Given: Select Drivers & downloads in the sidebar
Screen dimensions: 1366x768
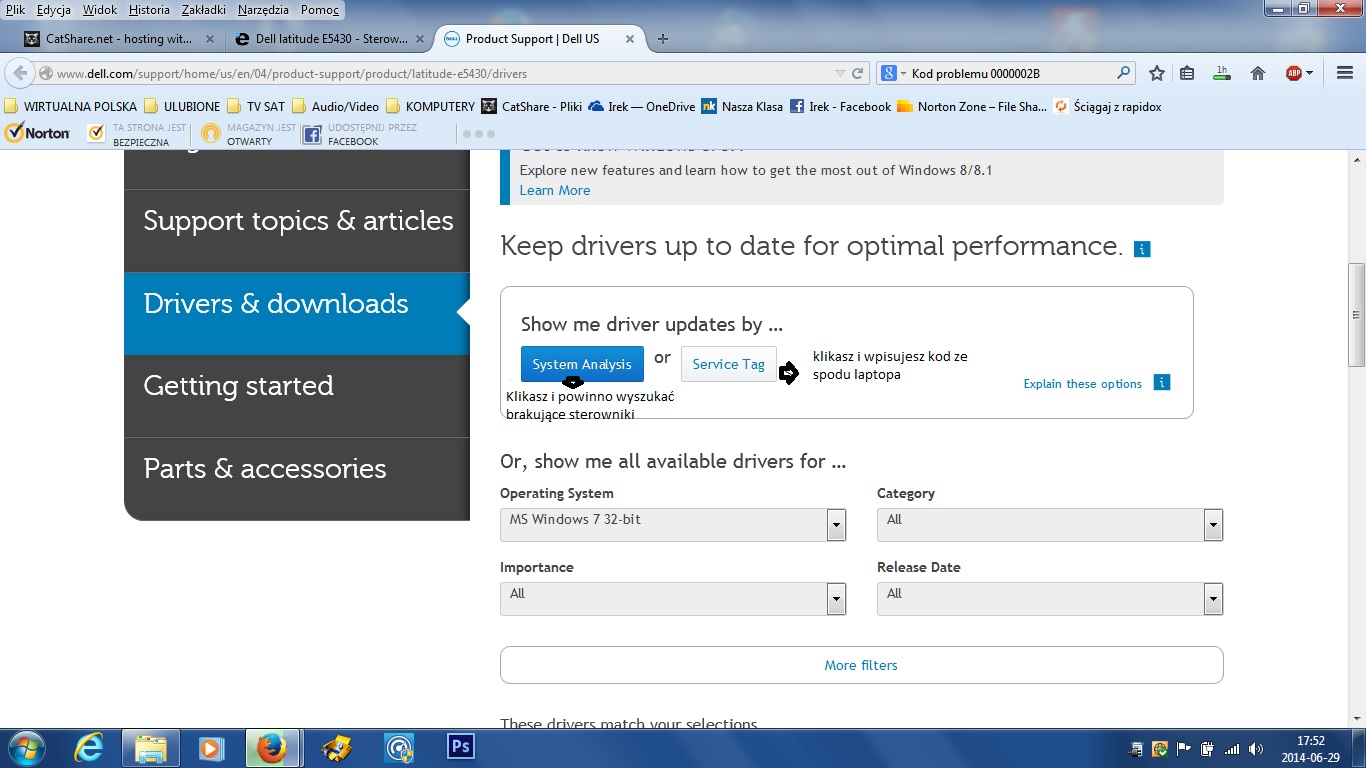Looking at the screenshot, I should tap(297, 313).
